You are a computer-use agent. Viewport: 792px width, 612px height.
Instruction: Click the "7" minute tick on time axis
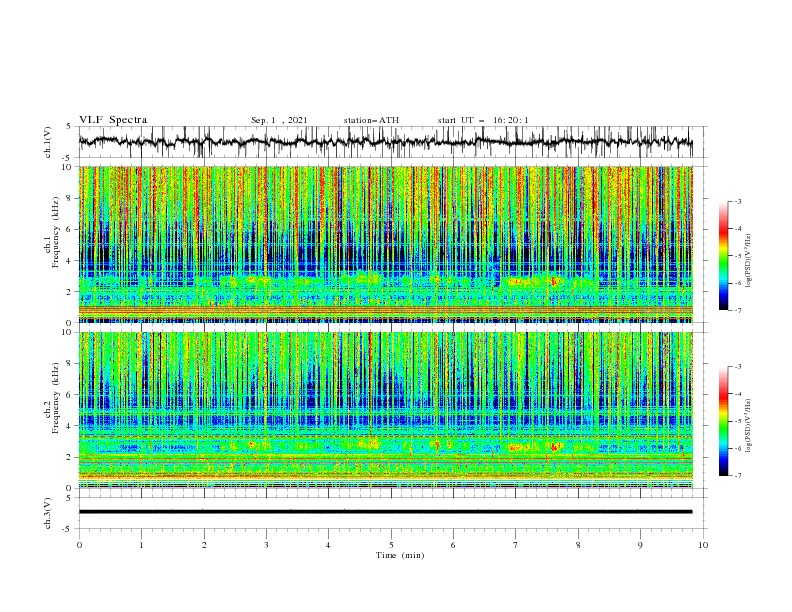tap(516, 545)
